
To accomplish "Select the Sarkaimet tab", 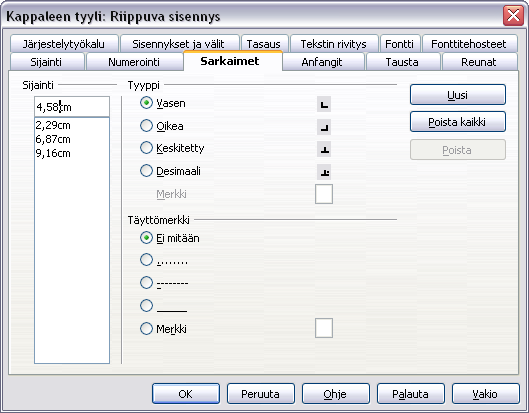I will click(x=233, y=61).
